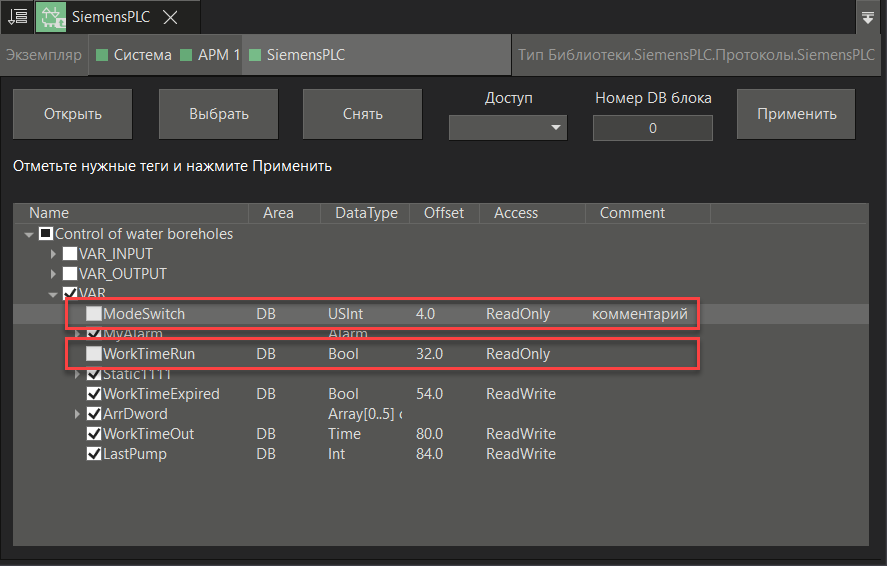Image resolution: width=887 pixels, height=566 pixels.
Task: Click the SiemensPLC tab's PLC icon
Action: tap(52, 17)
